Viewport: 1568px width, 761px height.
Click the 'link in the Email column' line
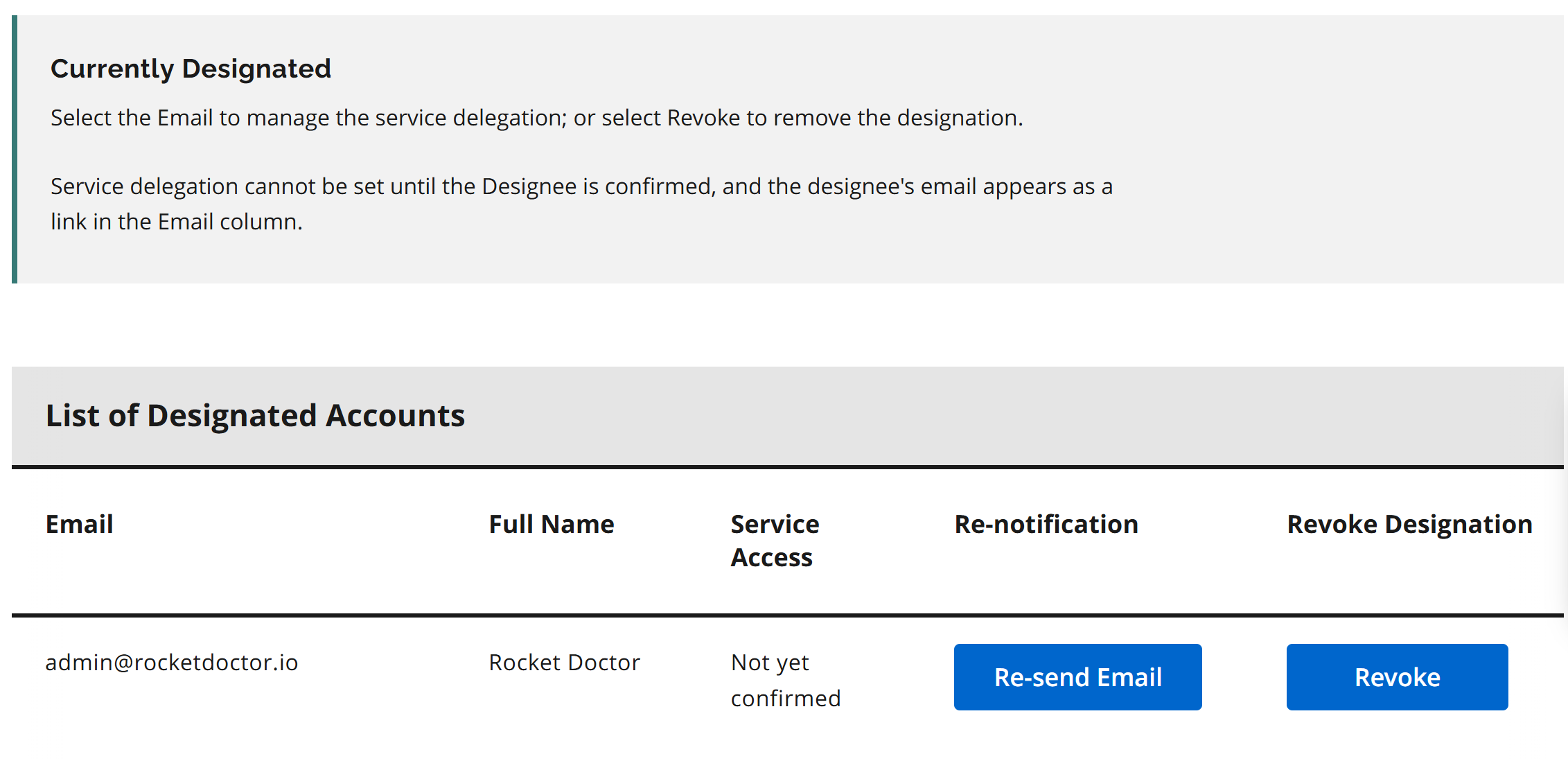176,222
